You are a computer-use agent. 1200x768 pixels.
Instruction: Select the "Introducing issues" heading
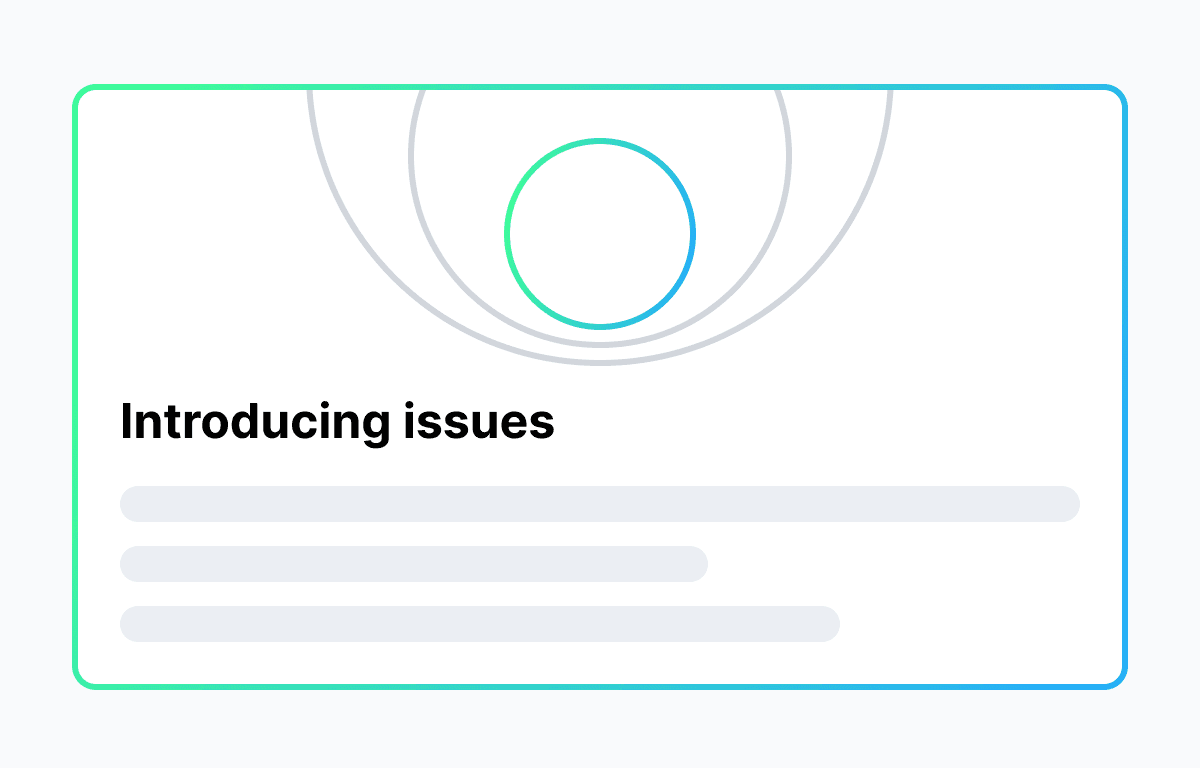337,422
